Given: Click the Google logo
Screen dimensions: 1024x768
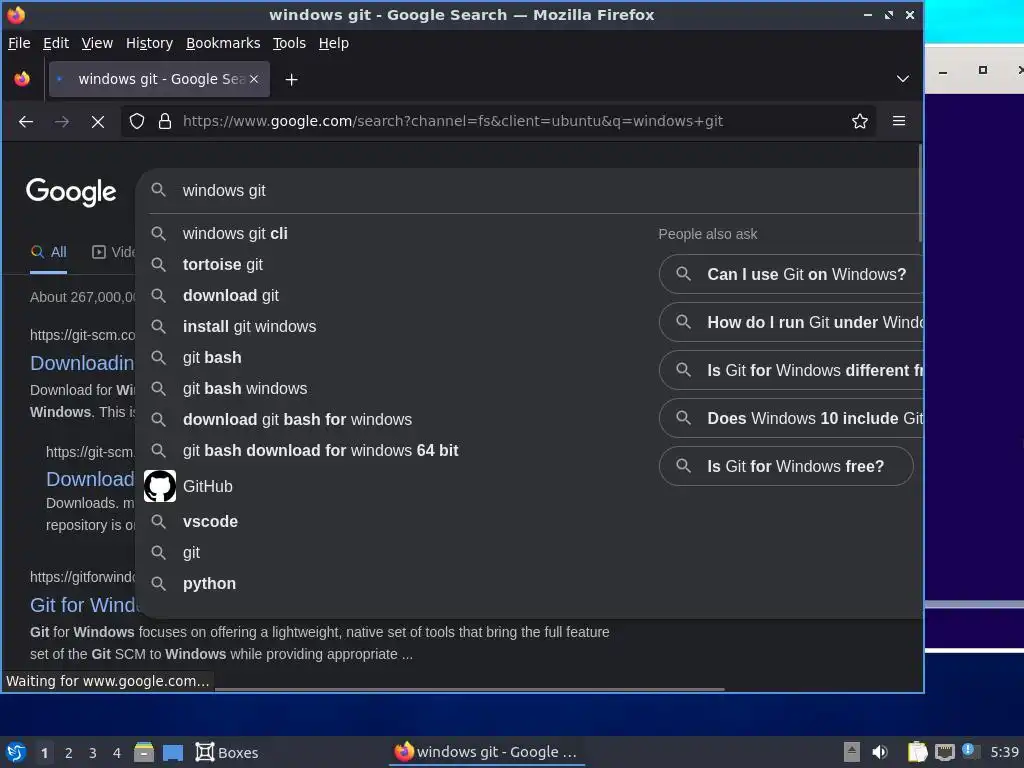Looking at the screenshot, I should (x=71, y=192).
